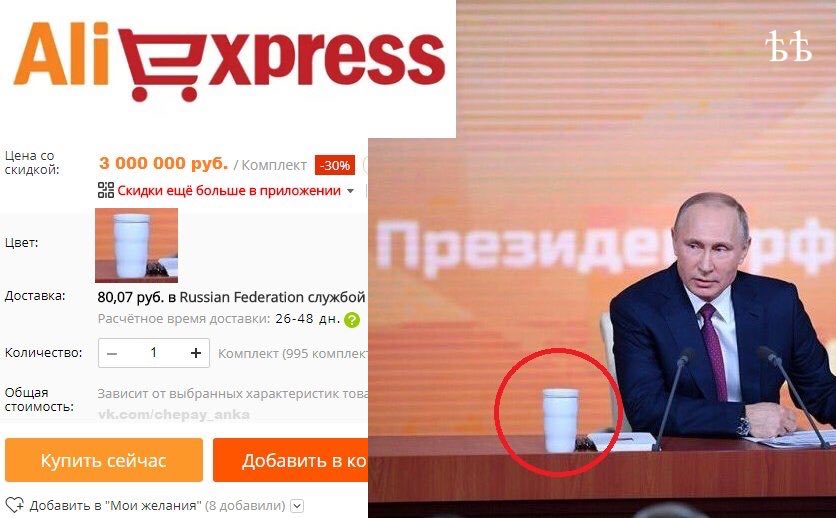Image resolution: width=836 pixels, height=518 pixels.
Task: Click the quantity input field showing 1
Action: pos(154,353)
